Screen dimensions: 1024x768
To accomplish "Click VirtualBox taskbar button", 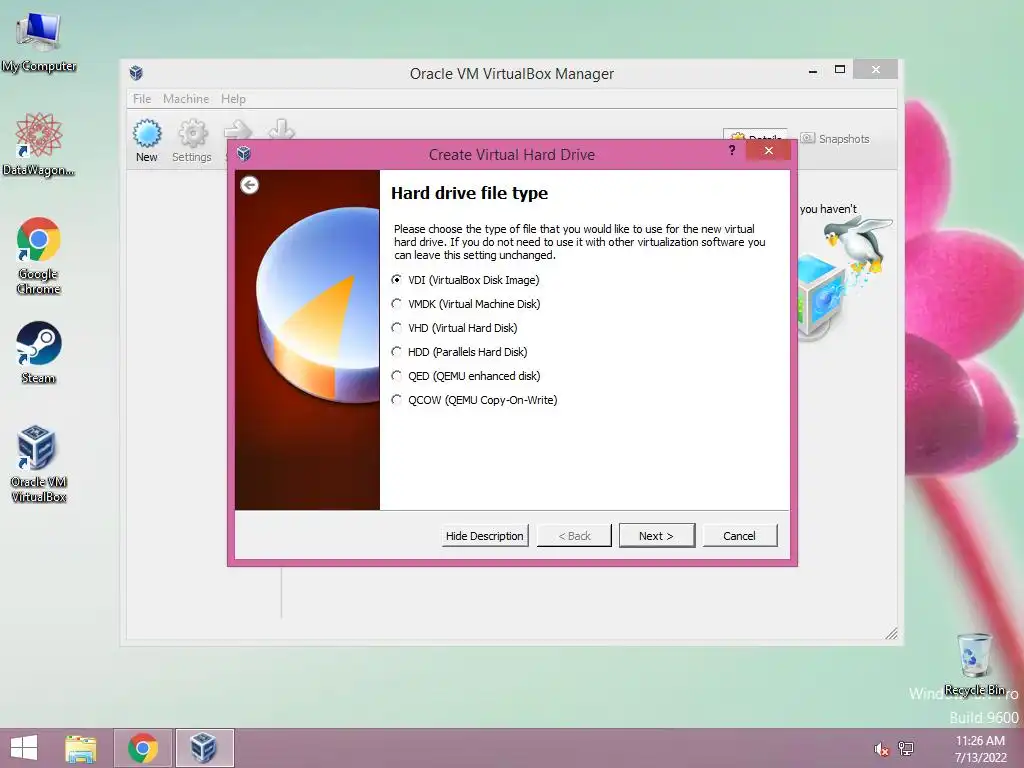I will 204,748.
